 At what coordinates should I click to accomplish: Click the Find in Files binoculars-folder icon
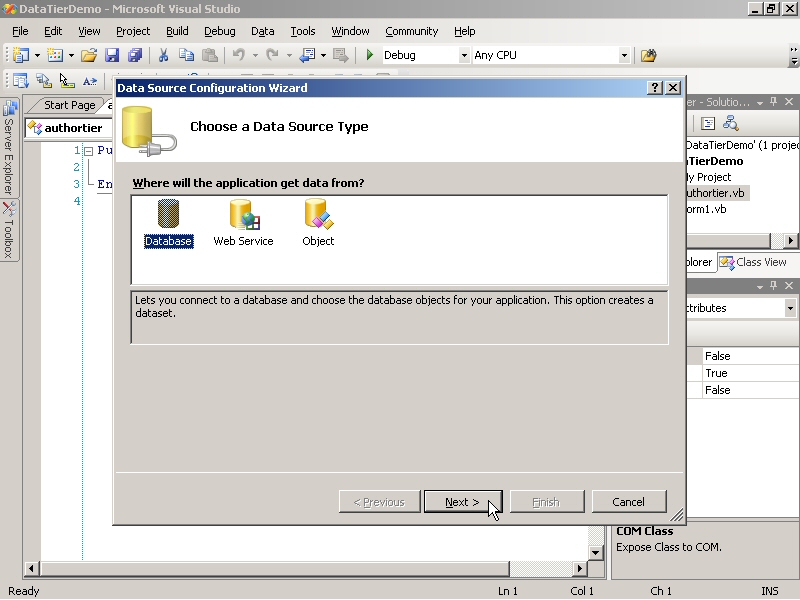tap(648, 55)
